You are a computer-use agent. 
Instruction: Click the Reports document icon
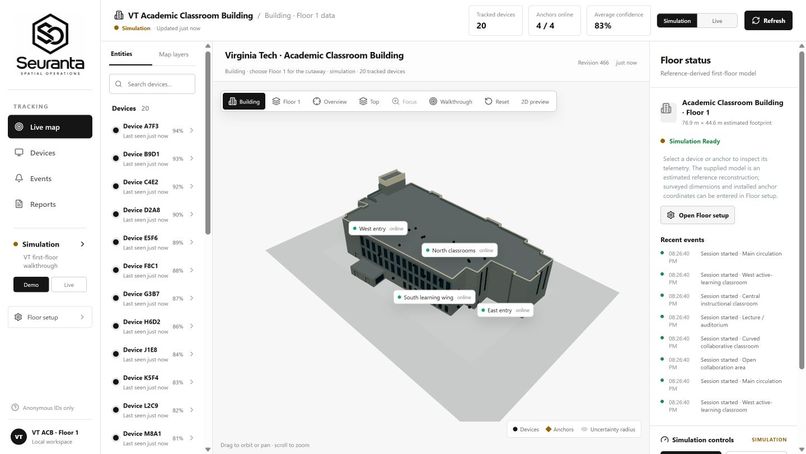click(19, 204)
